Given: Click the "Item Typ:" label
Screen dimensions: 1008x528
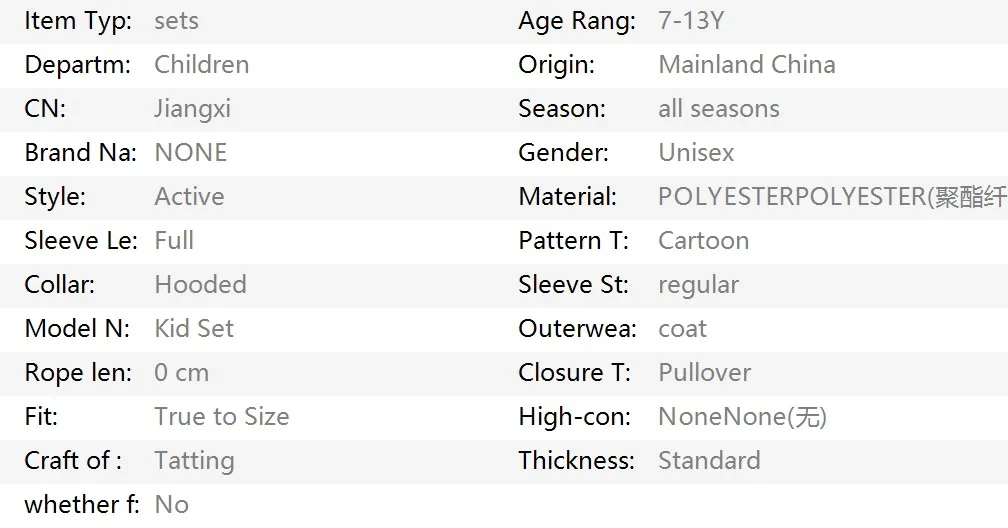Looking at the screenshot, I should pos(77,21).
